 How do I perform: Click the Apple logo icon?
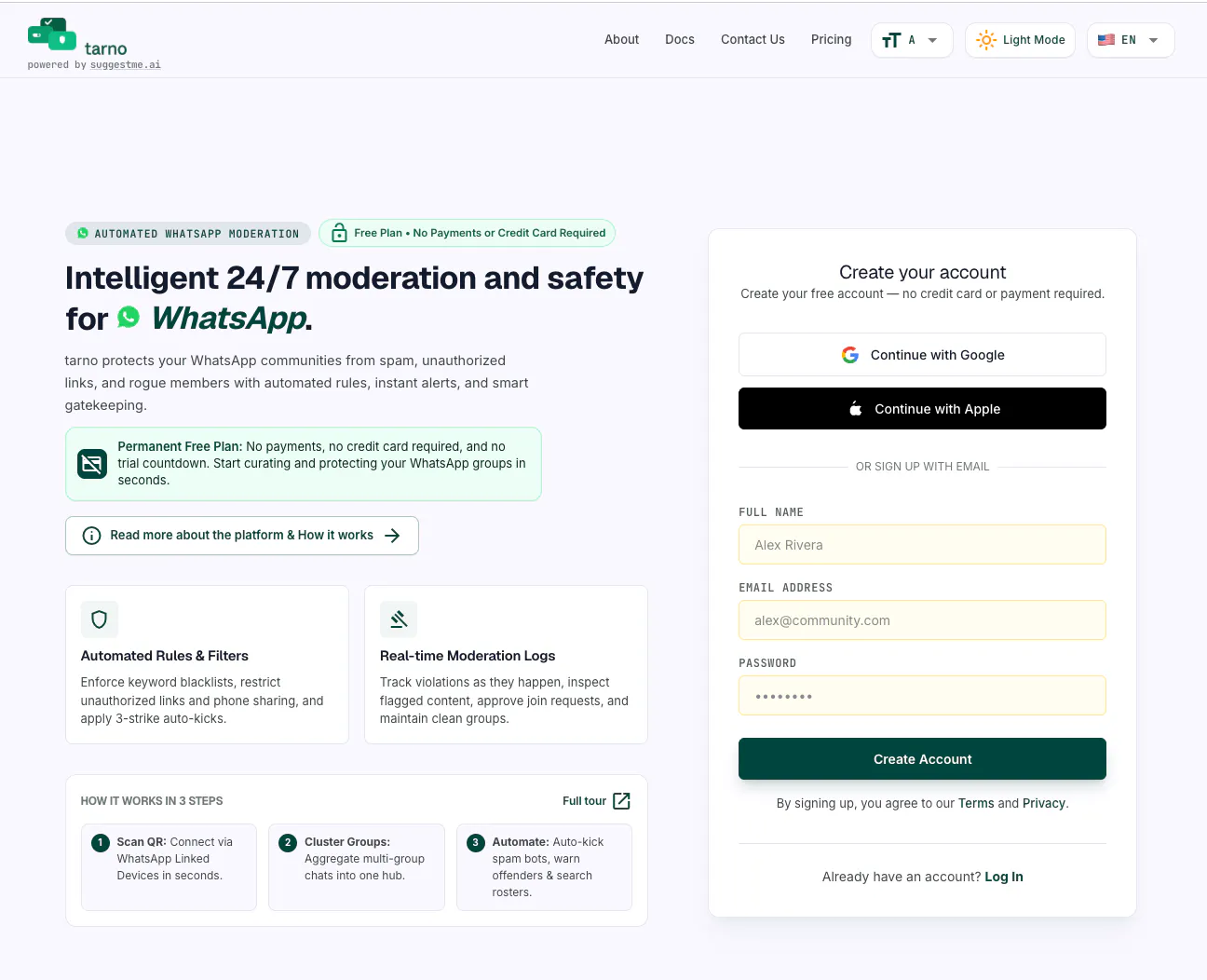(x=855, y=409)
